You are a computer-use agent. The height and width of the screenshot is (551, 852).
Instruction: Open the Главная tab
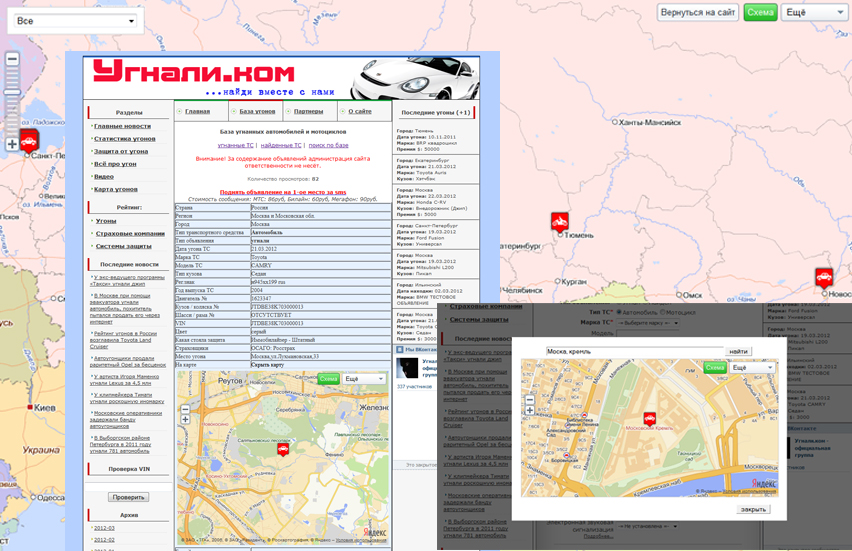point(197,111)
